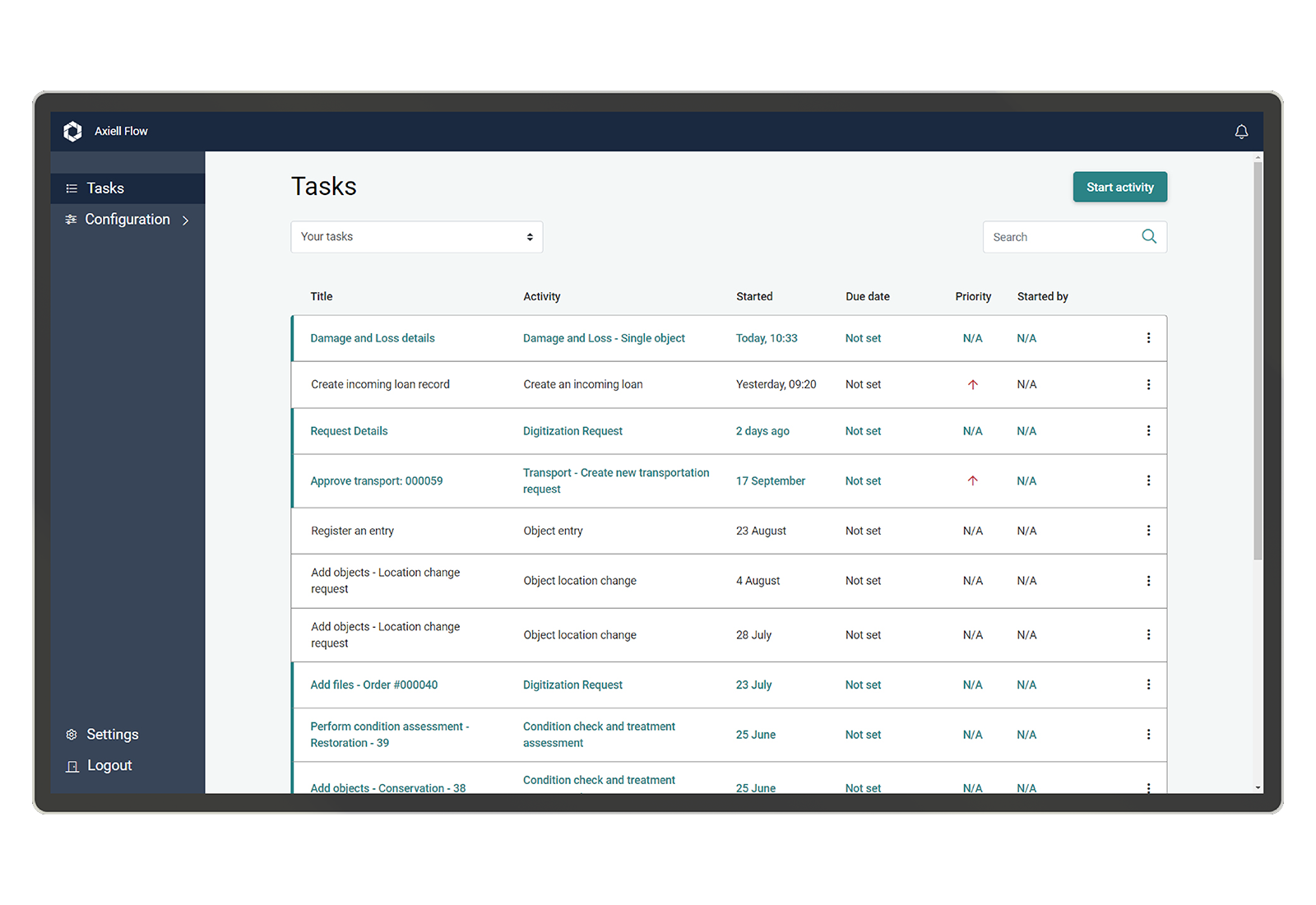Click the Started column header
The image size is (1316, 905).
(x=754, y=296)
